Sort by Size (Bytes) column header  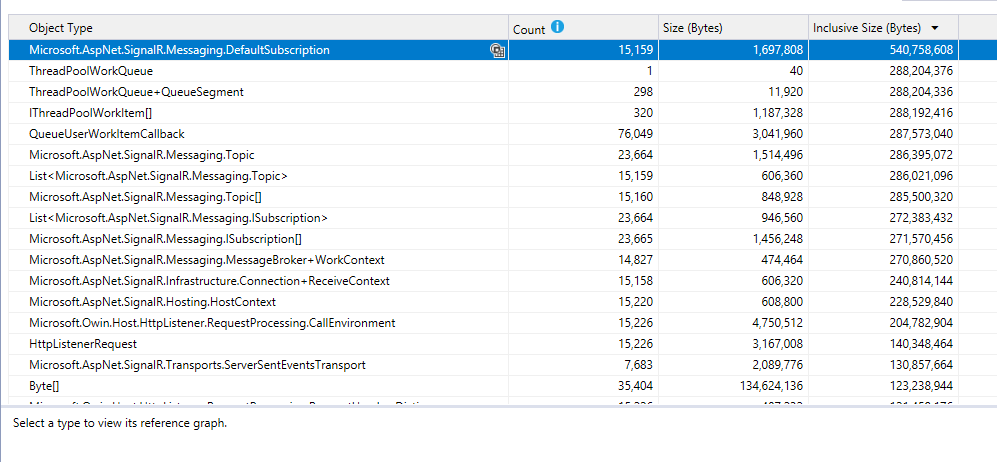(733, 28)
